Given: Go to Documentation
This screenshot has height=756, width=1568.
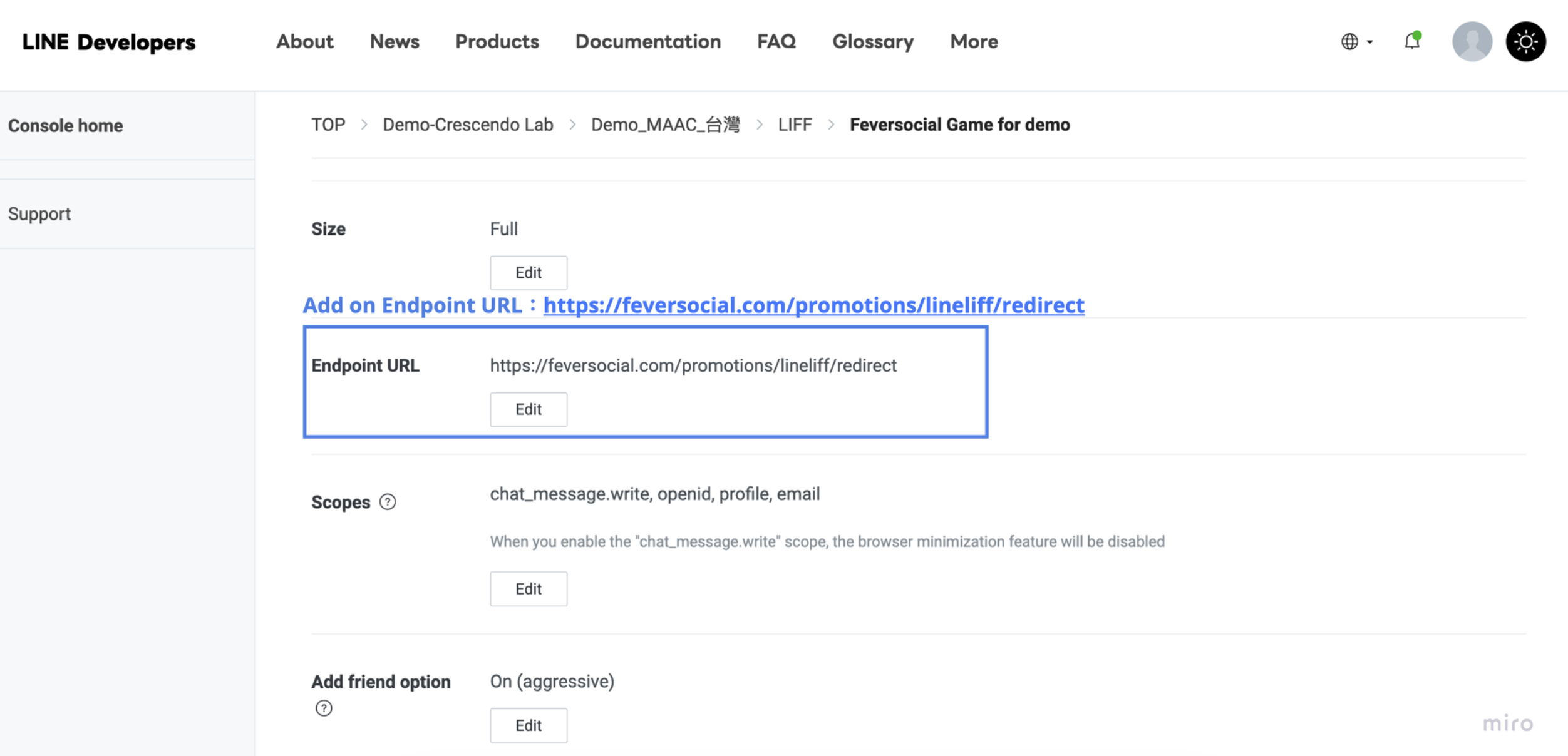Looking at the screenshot, I should (x=648, y=41).
